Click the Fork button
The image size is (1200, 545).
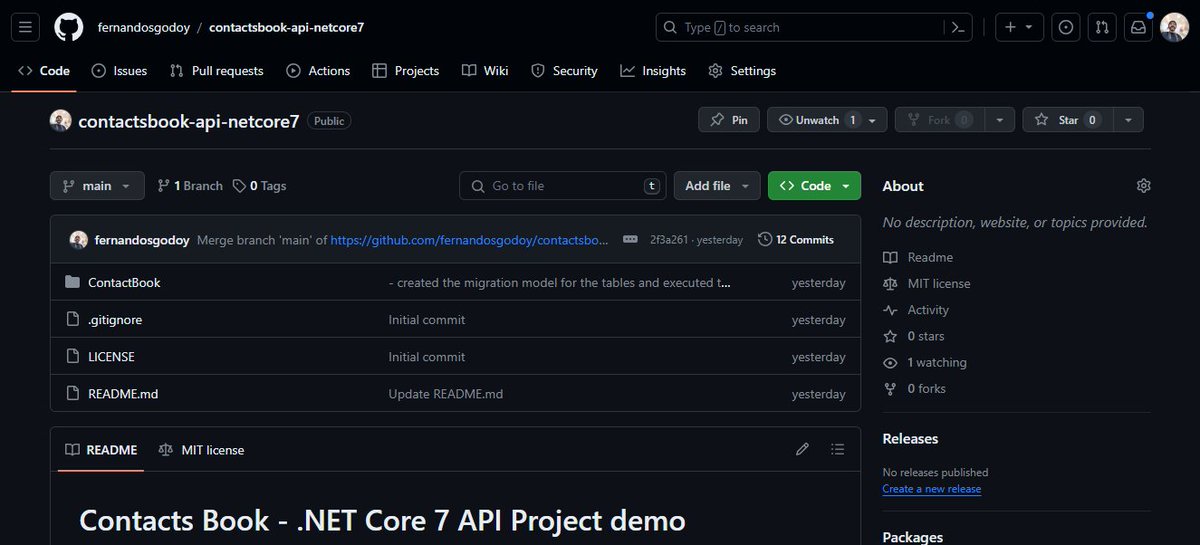click(x=939, y=120)
